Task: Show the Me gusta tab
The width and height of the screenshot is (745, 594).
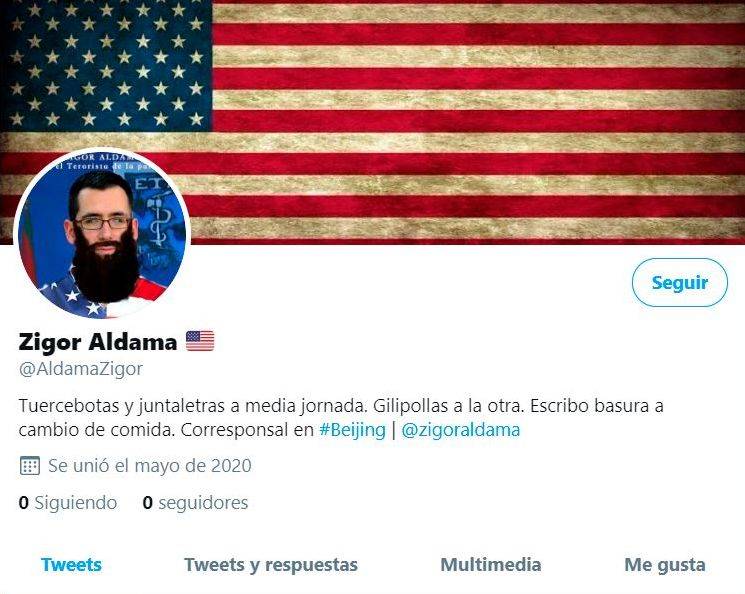Action: coord(665,565)
